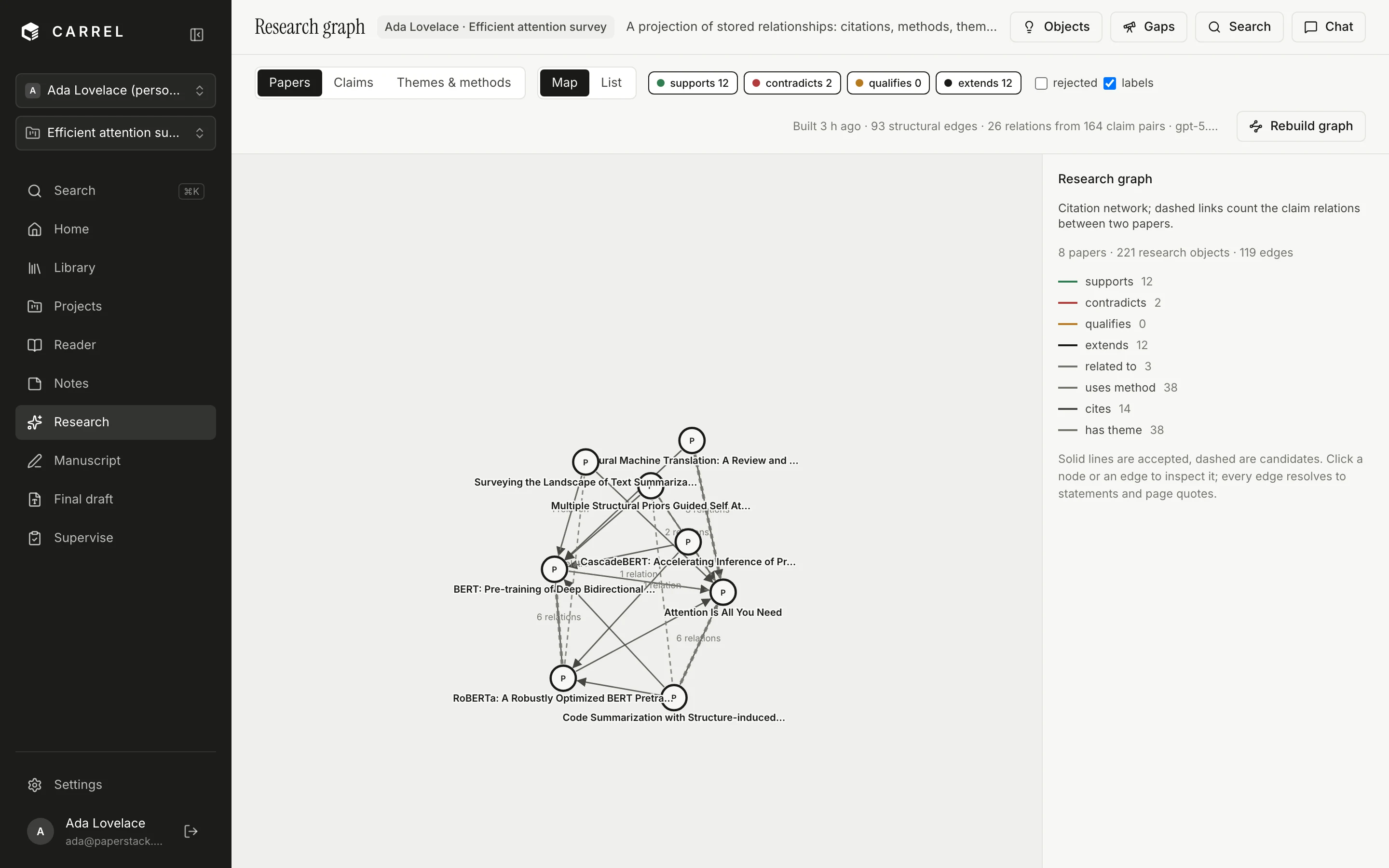Viewport: 1389px width, 868px height.
Task: Toggle the supports 12 filter
Action: 692,83
